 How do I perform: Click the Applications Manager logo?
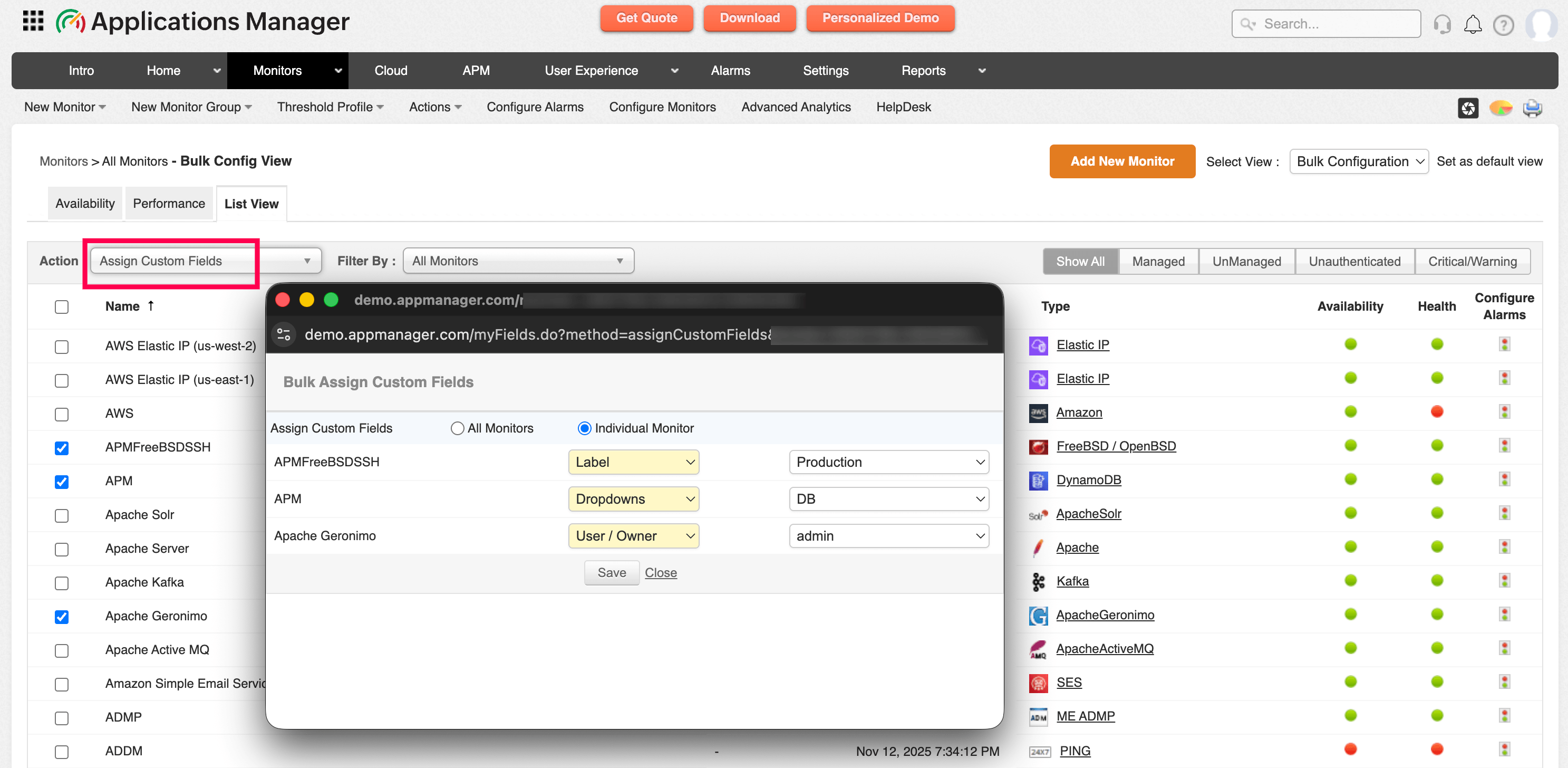click(202, 22)
